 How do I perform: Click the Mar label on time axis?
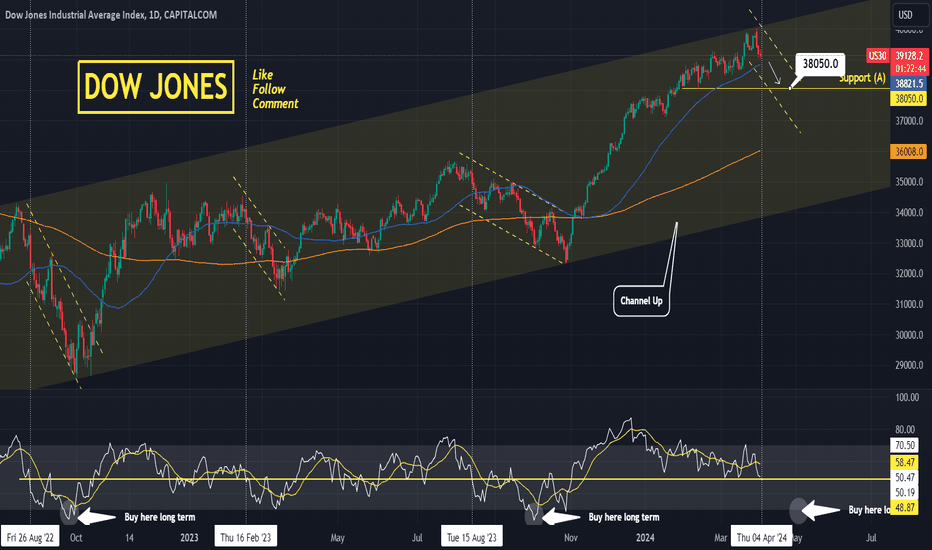pos(720,538)
